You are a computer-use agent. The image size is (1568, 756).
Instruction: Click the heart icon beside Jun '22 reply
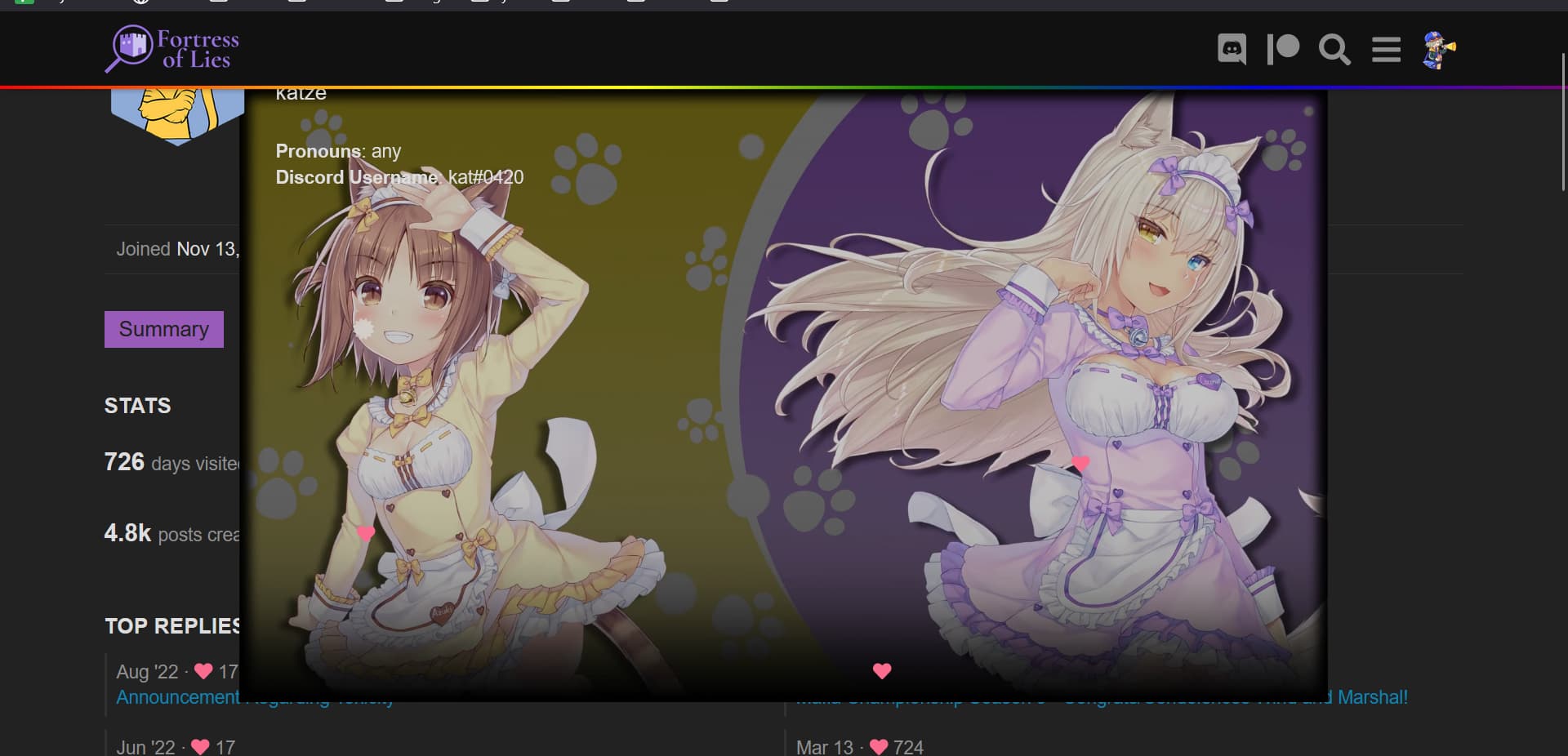pos(200,746)
